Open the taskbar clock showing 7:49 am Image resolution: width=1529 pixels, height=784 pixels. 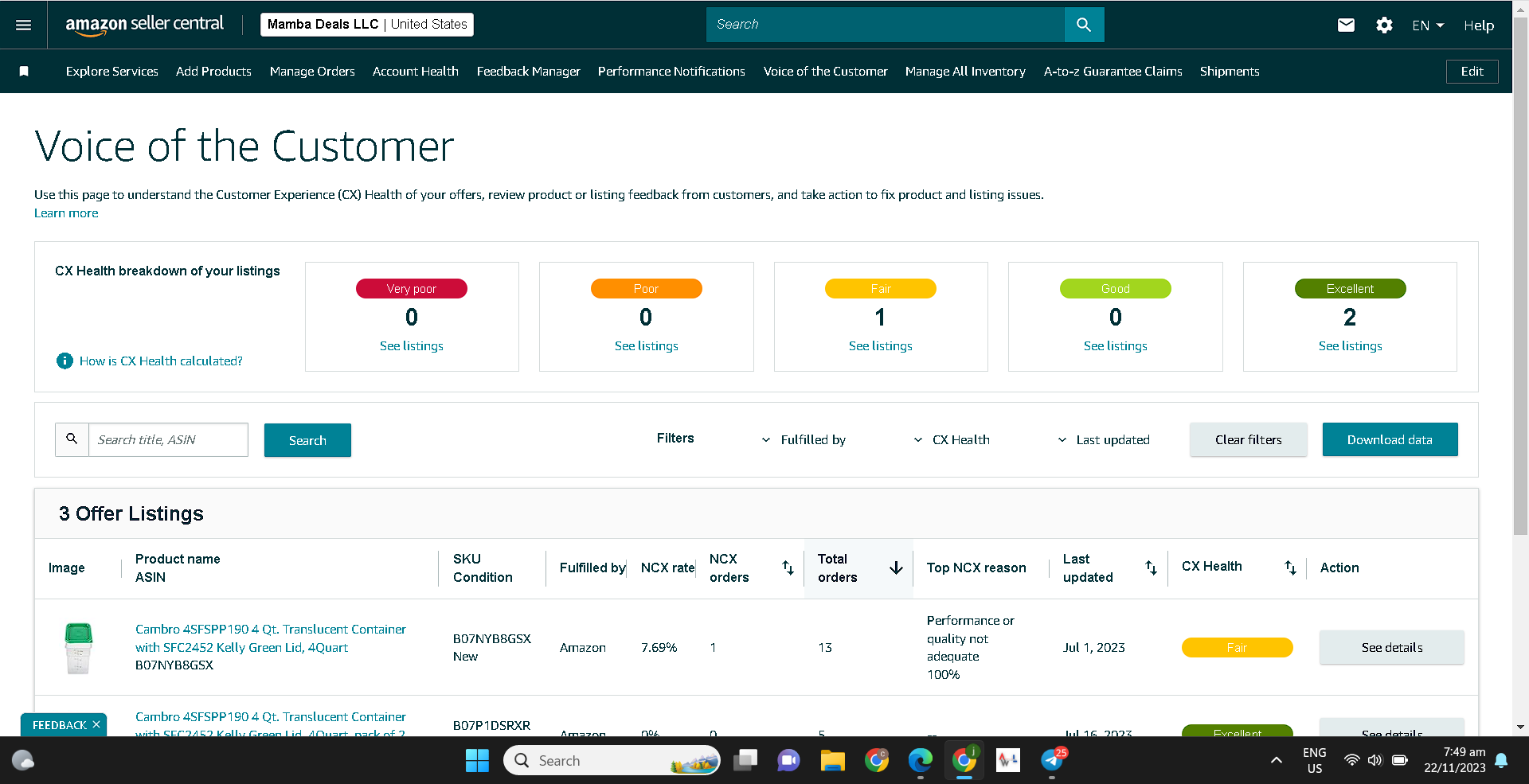[x=1455, y=760]
